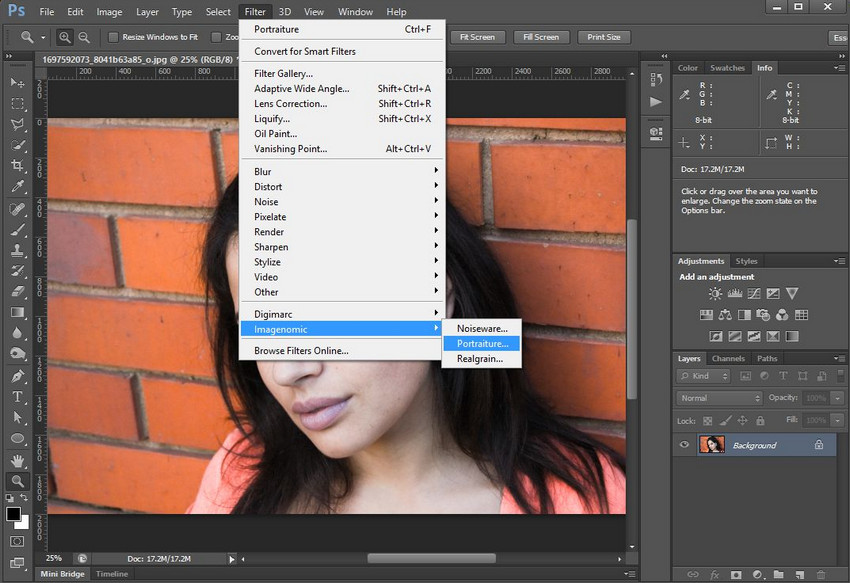This screenshot has width=850, height=583.
Task: Toggle pixel layer filter
Action: coord(745,376)
